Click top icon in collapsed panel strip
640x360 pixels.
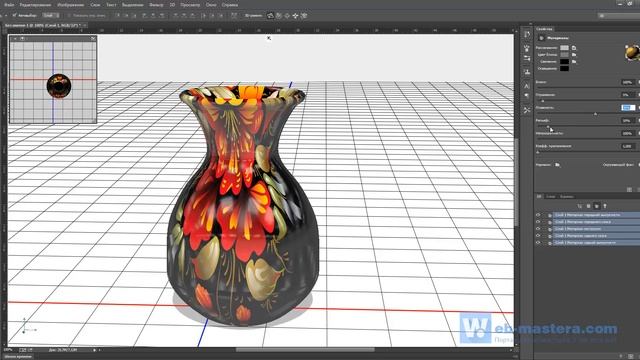click(527, 35)
